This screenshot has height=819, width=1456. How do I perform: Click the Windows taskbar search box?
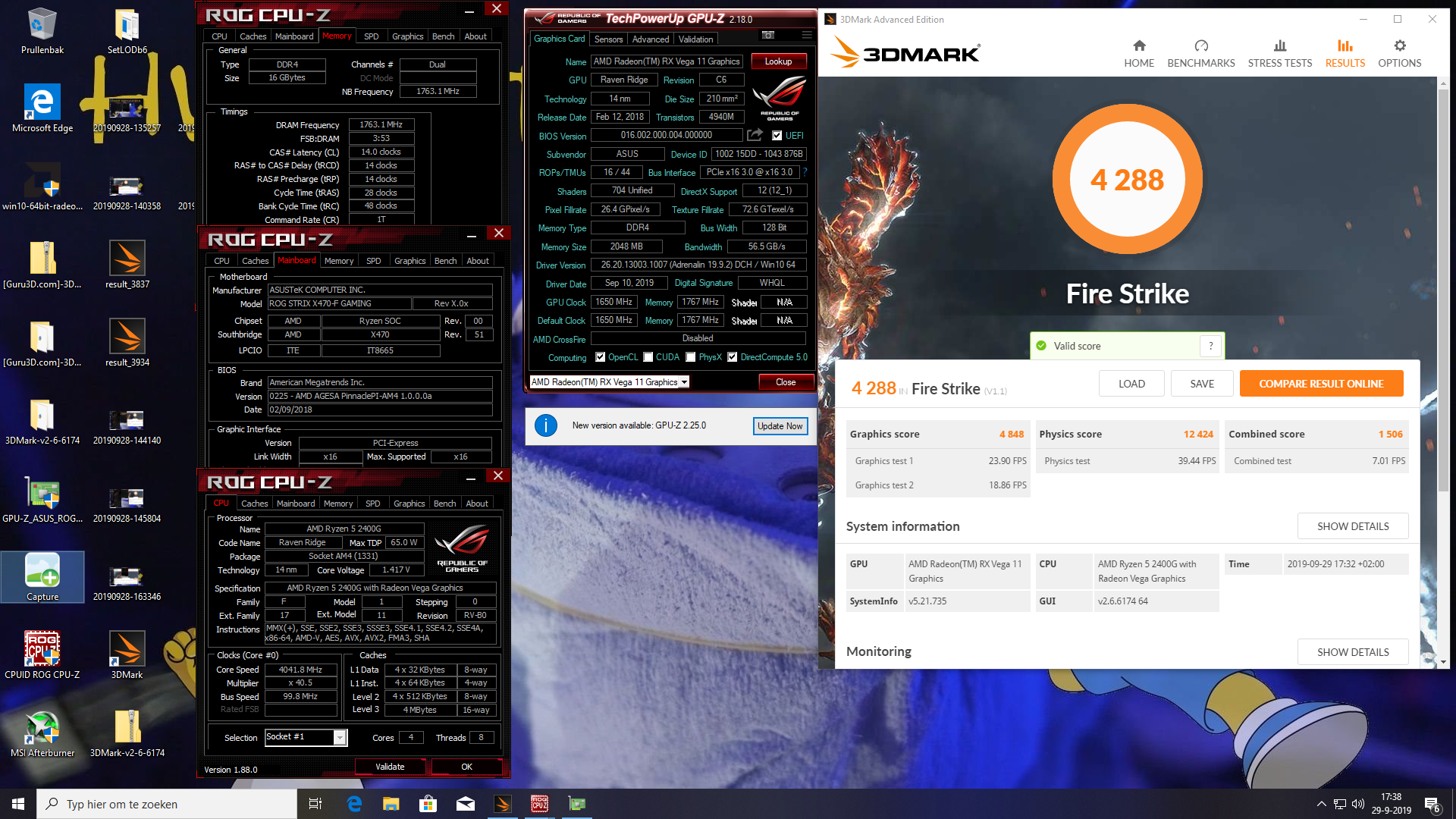[x=167, y=804]
